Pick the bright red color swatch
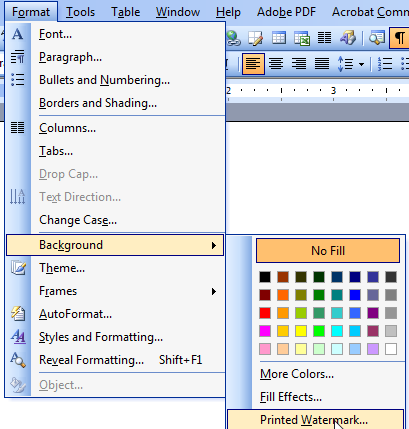This screenshot has height=429, width=409. [x=265, y=313]
